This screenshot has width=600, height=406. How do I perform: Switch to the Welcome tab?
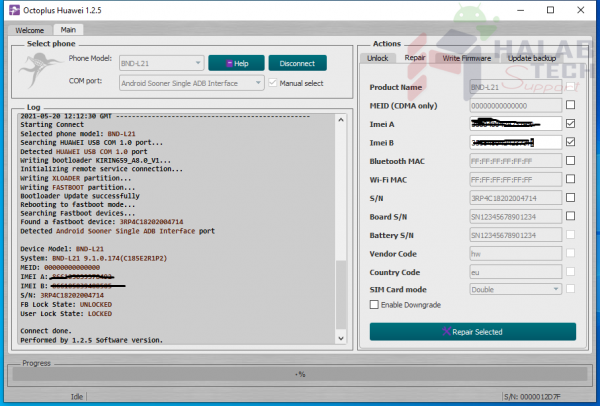(29, 30)
